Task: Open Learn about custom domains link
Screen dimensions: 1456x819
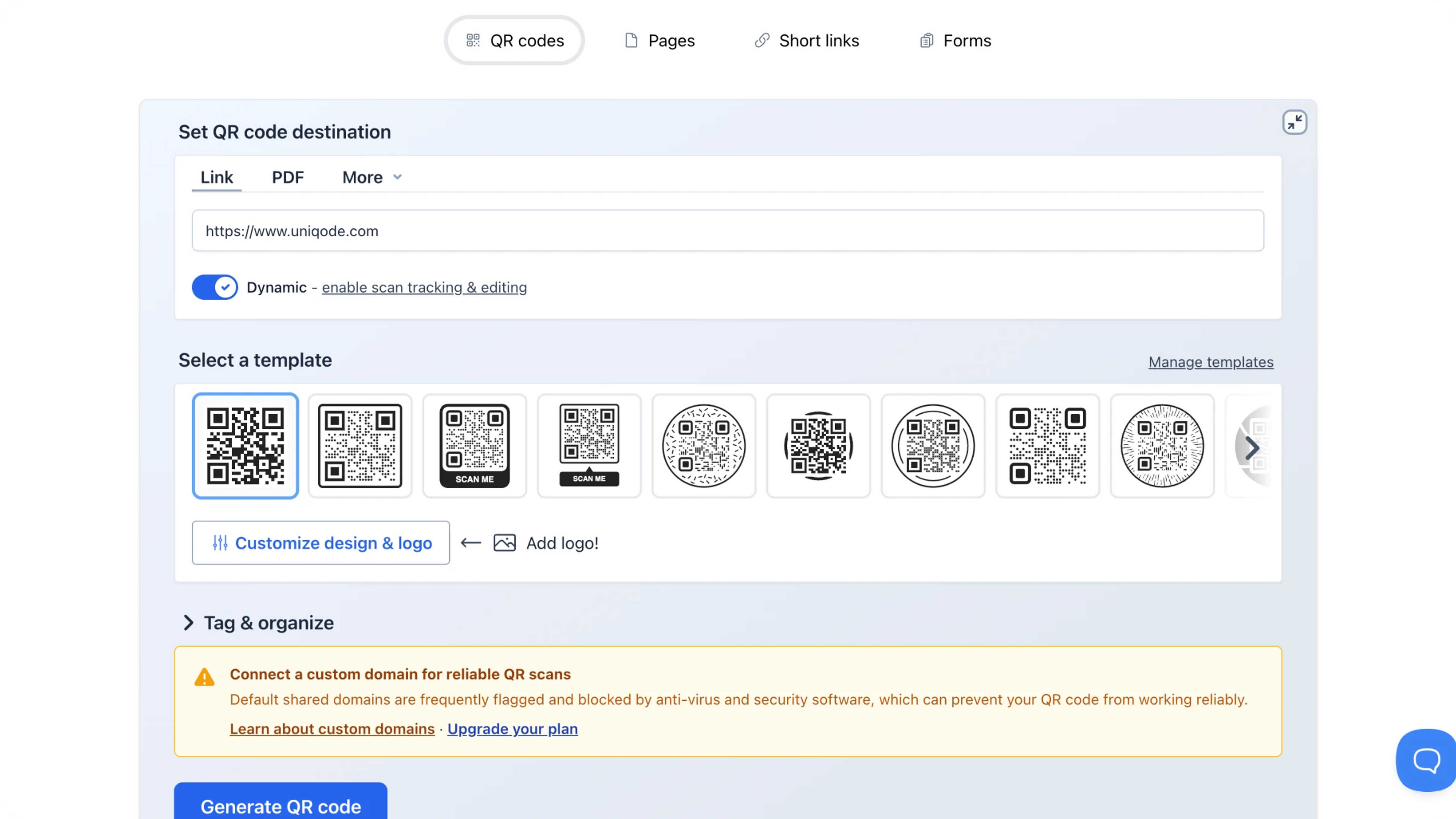Action: (333, 728)
